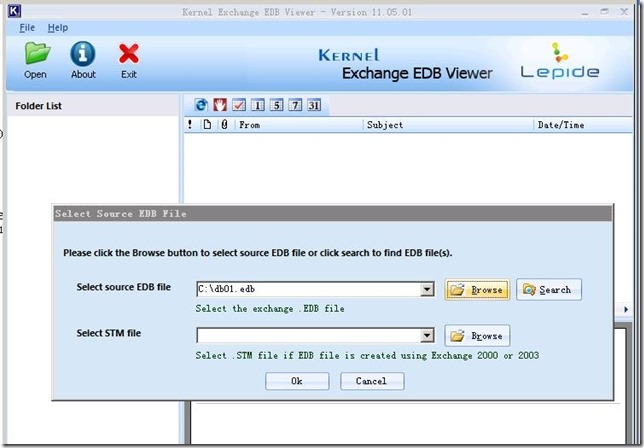Minimize the EDB Viewer window
Image resolution: width=644 pixels, height=448 pixels.
(x=585, y=12)
